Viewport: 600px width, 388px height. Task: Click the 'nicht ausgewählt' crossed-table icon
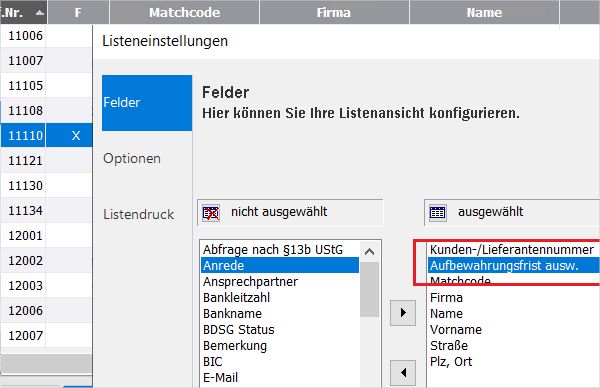coord(211,213)
